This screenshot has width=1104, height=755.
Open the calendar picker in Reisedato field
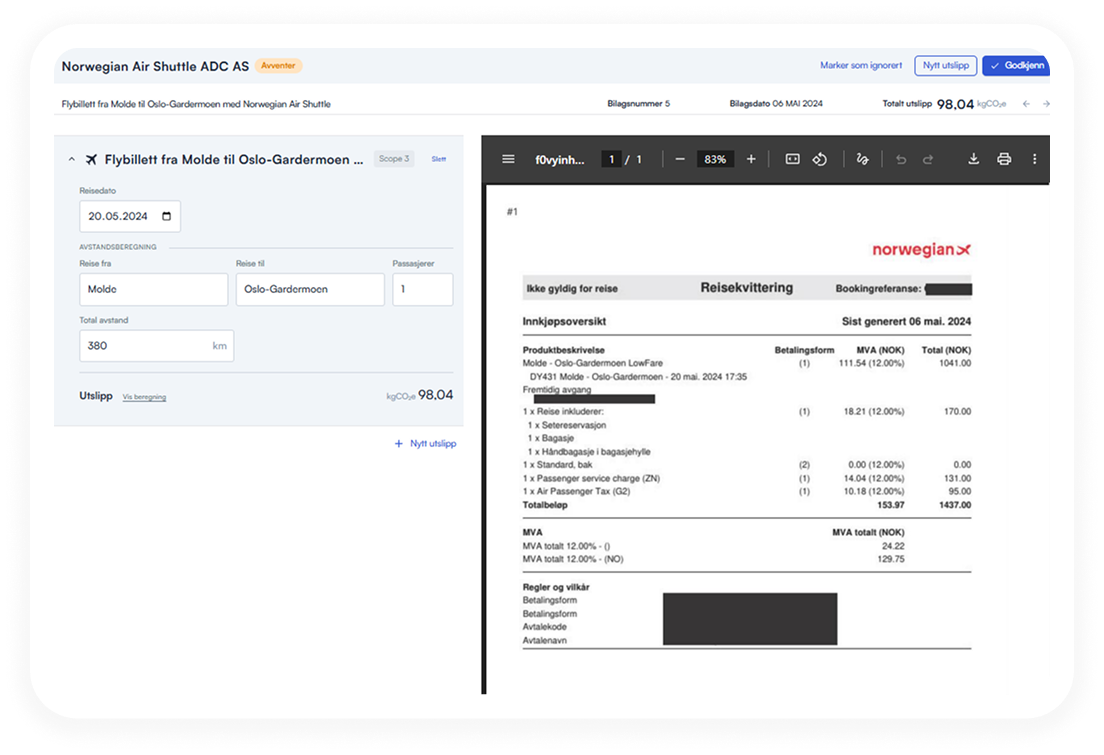tap(166, 216)
